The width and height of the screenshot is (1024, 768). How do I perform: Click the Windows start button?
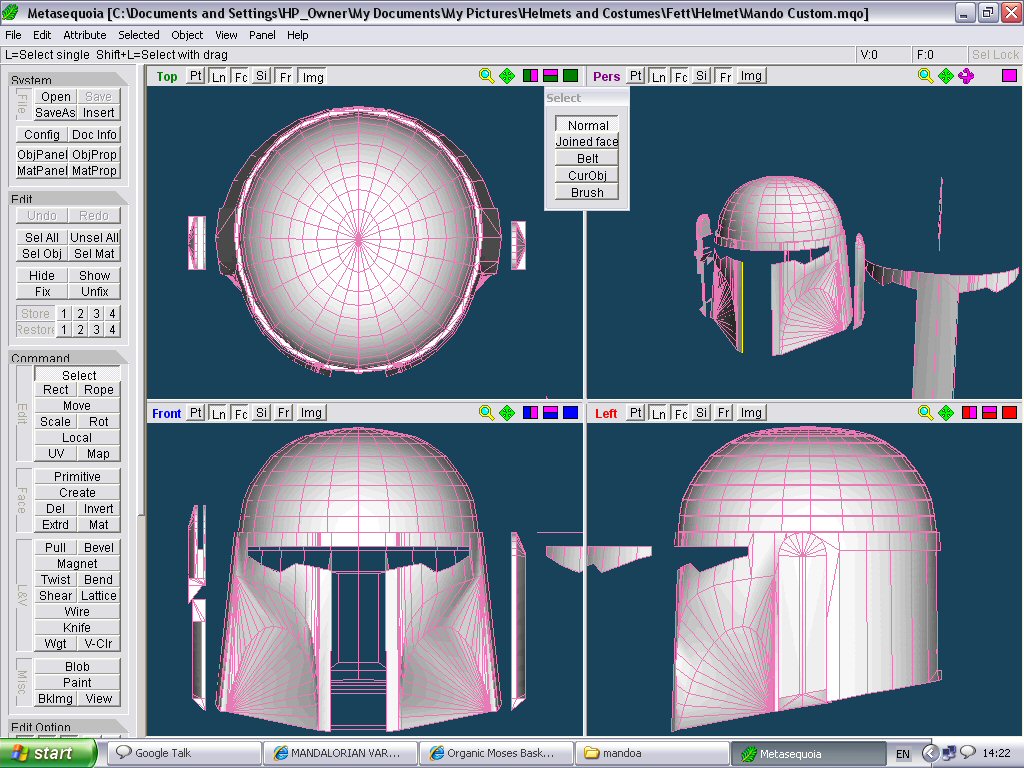(48, 753)
